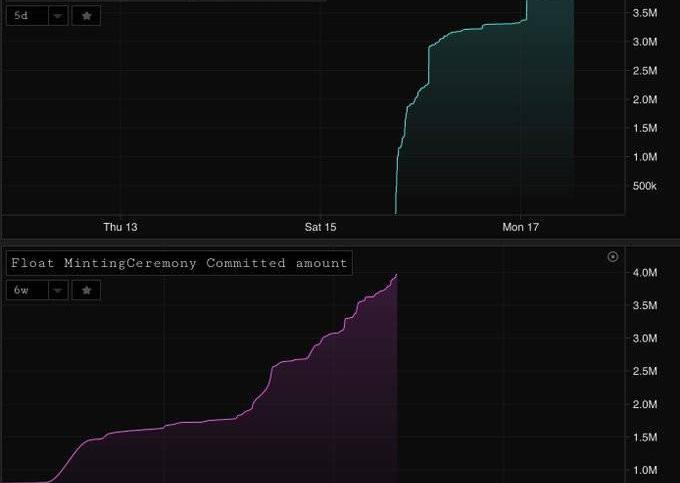
Task: Click the circular target icon on lower chart
Action: coord(613,257)
